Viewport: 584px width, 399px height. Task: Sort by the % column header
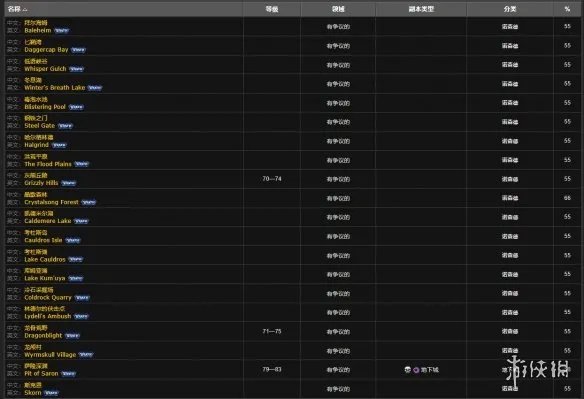tap(567, 9)
